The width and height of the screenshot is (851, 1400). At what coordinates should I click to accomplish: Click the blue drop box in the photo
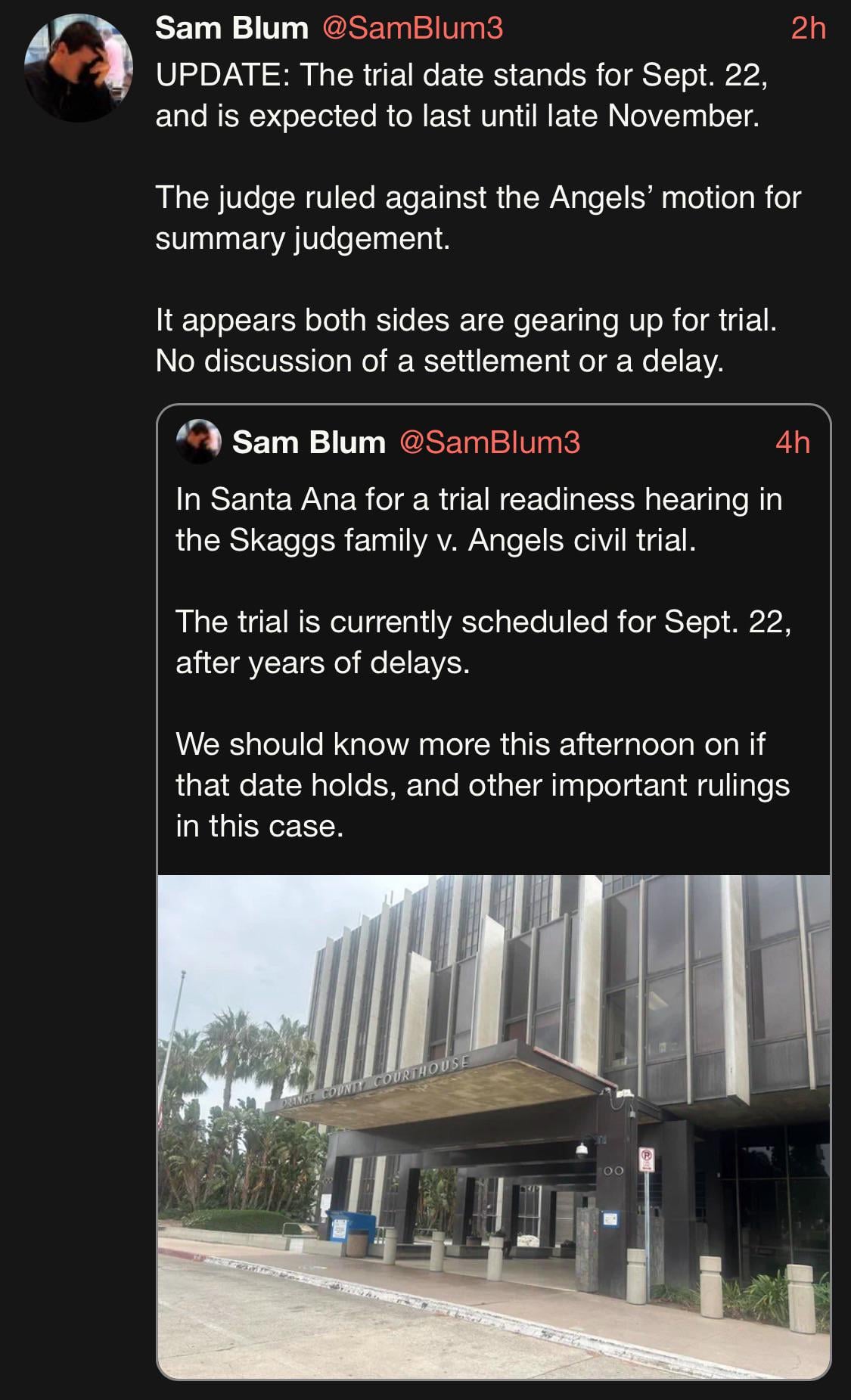pos(341,1224)
